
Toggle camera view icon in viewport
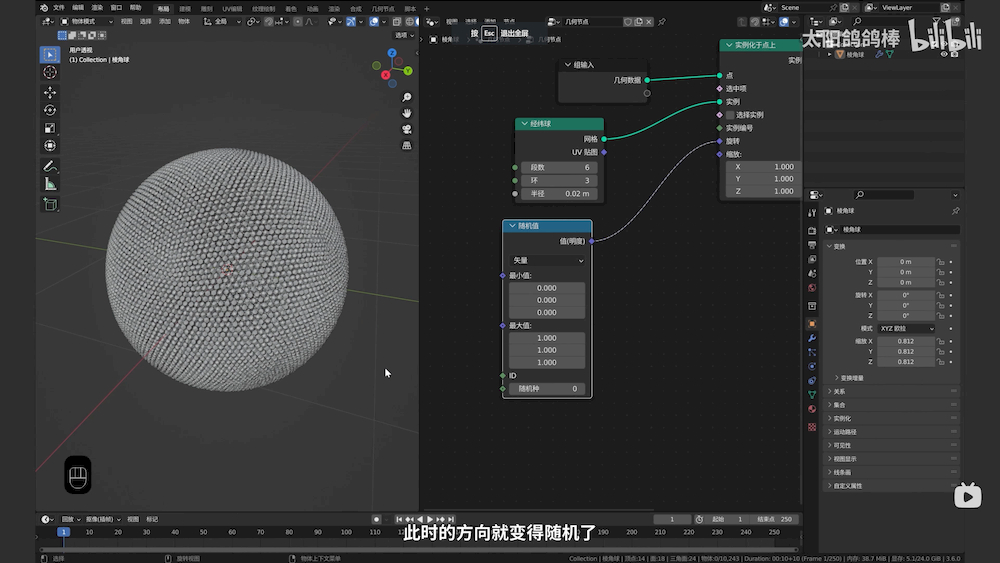click(406, 129)
